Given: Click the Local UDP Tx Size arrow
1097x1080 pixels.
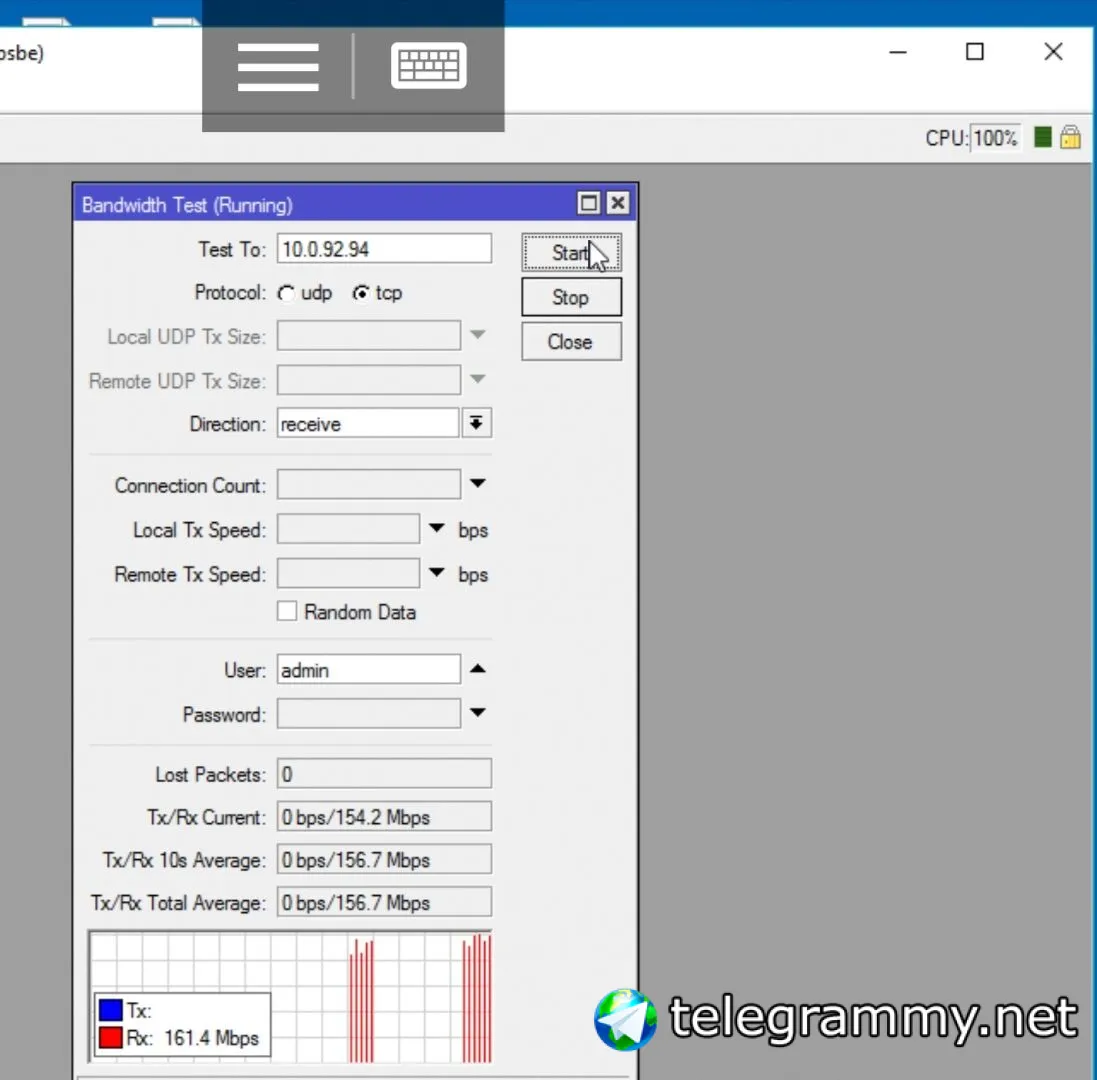Looking at the screenshot, I should (x=478, y=334).
